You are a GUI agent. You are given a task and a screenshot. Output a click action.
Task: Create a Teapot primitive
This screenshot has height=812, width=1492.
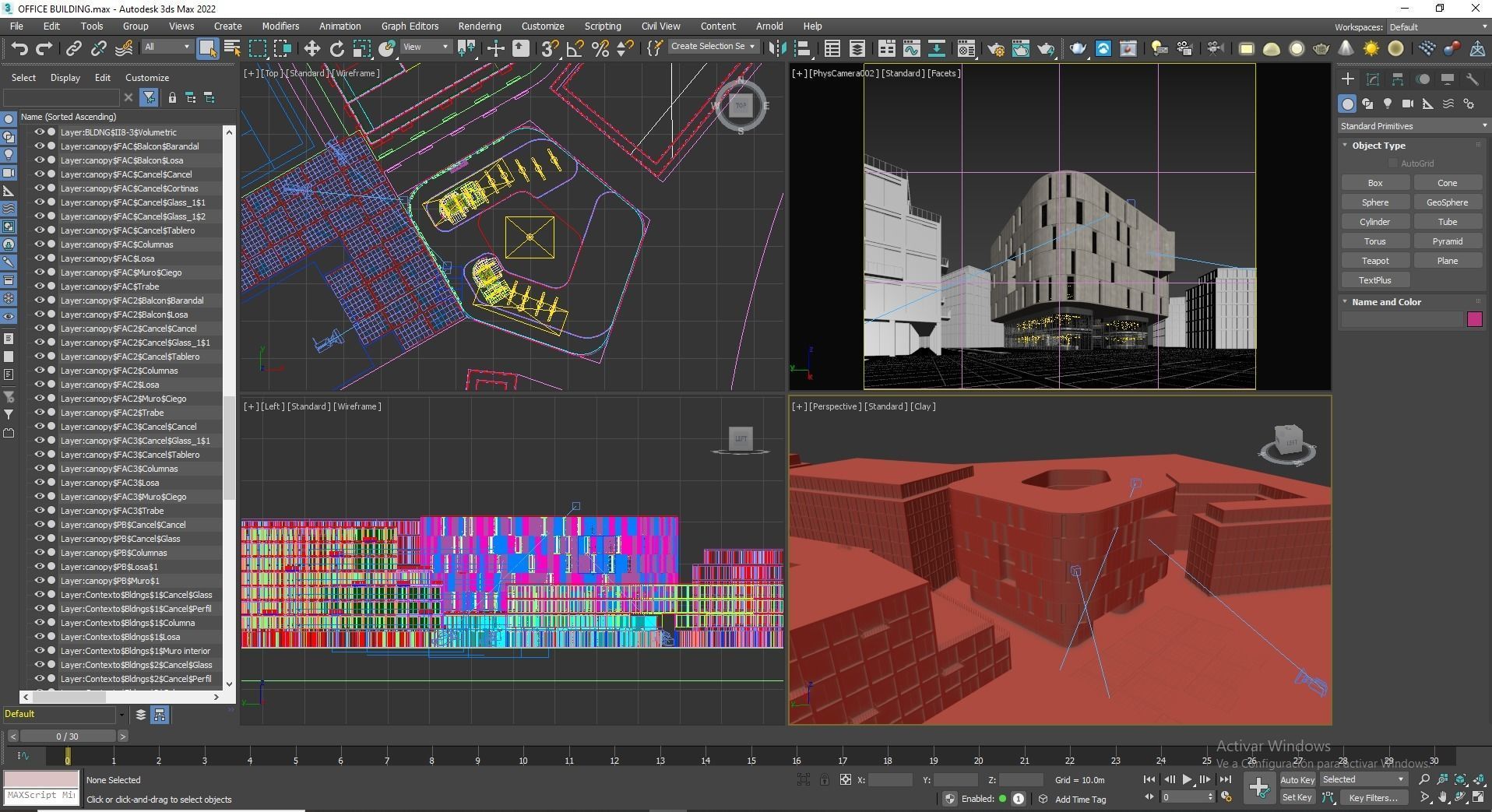1375,261
